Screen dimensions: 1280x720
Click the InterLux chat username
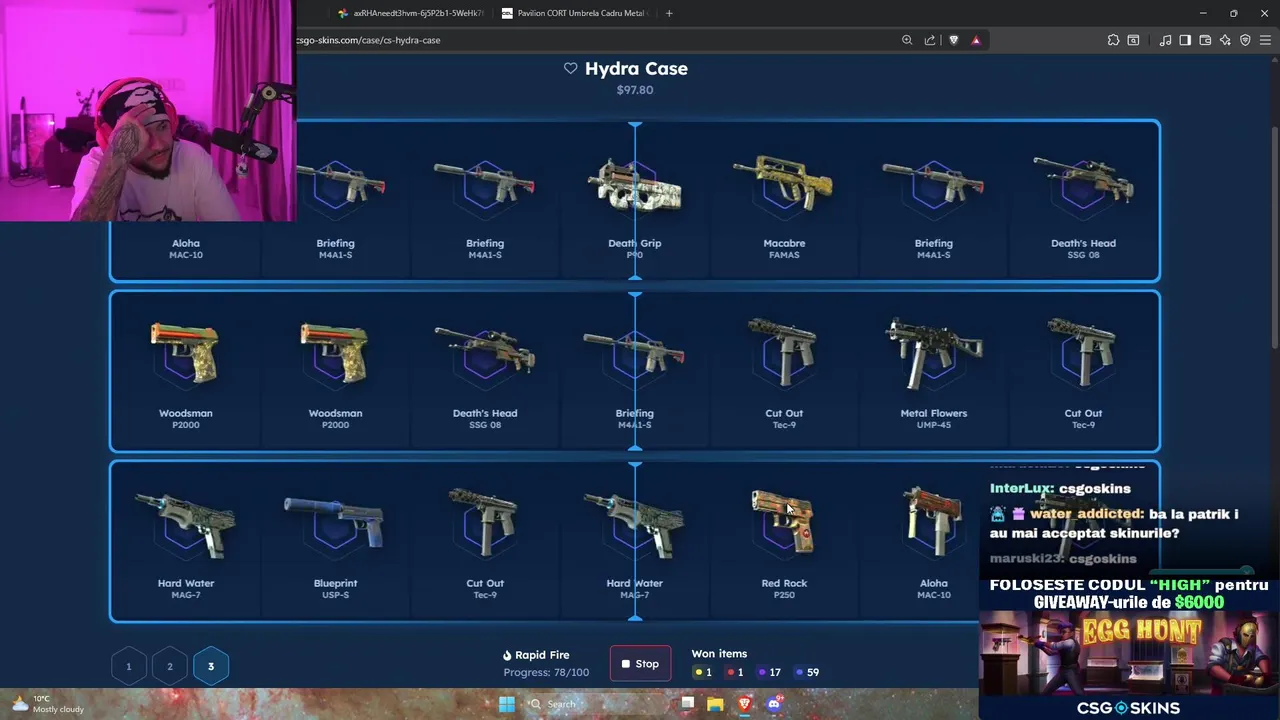pyautogui.click(x=1021, y=488)
